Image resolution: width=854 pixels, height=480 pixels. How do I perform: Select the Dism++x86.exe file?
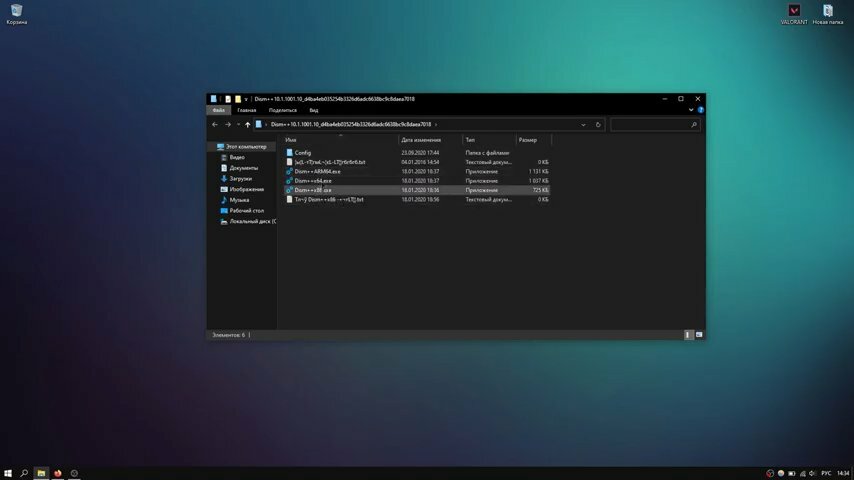coord(313,190)
